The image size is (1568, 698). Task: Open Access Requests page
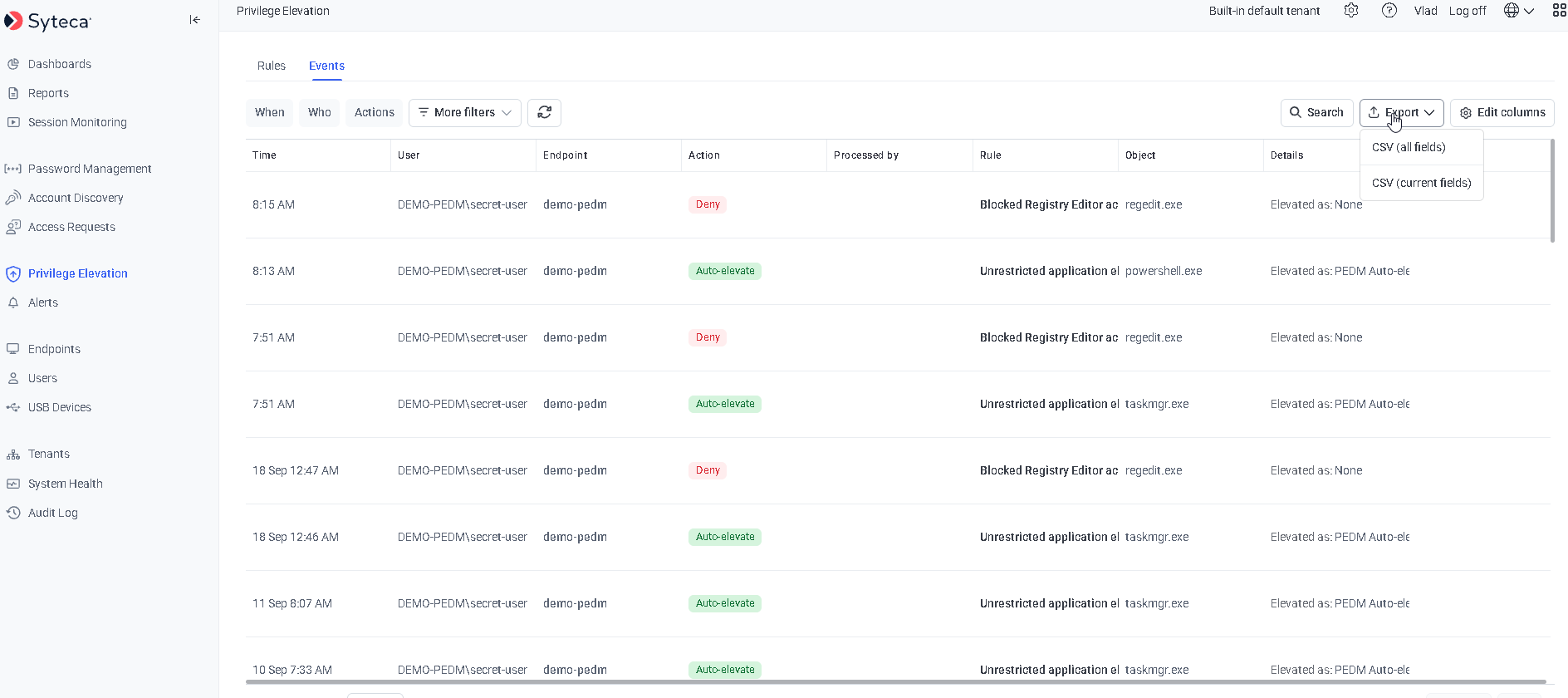(x=71, y=227)
